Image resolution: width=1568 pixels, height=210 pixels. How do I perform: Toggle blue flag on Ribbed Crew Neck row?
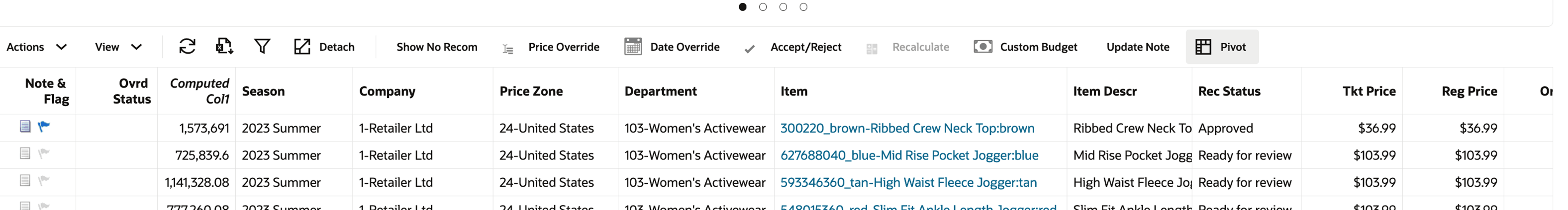(44, 126)
